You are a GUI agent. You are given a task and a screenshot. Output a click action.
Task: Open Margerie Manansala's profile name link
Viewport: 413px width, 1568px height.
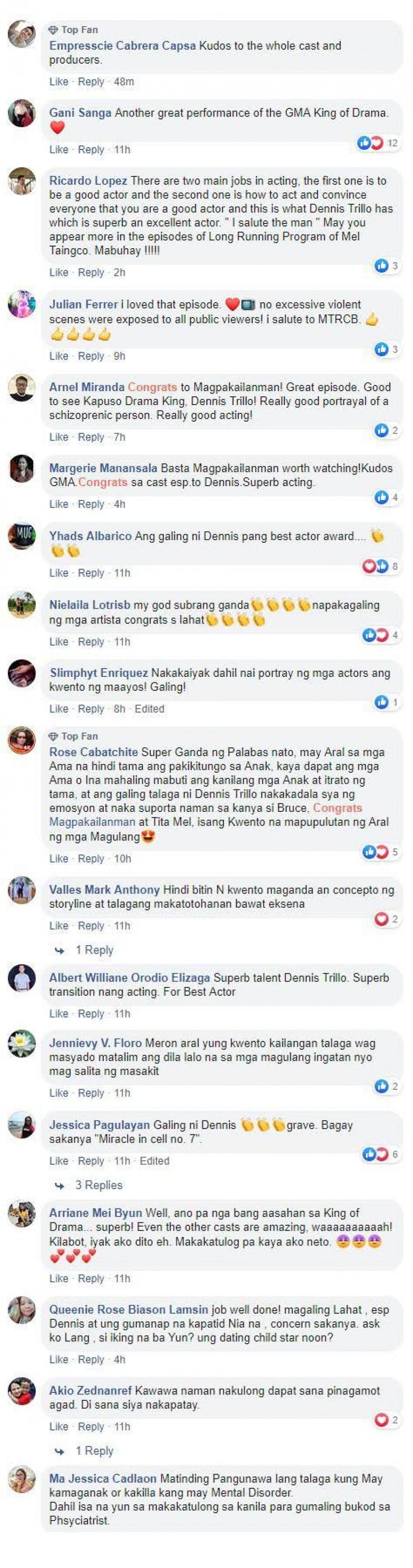[x=103, y=468]
